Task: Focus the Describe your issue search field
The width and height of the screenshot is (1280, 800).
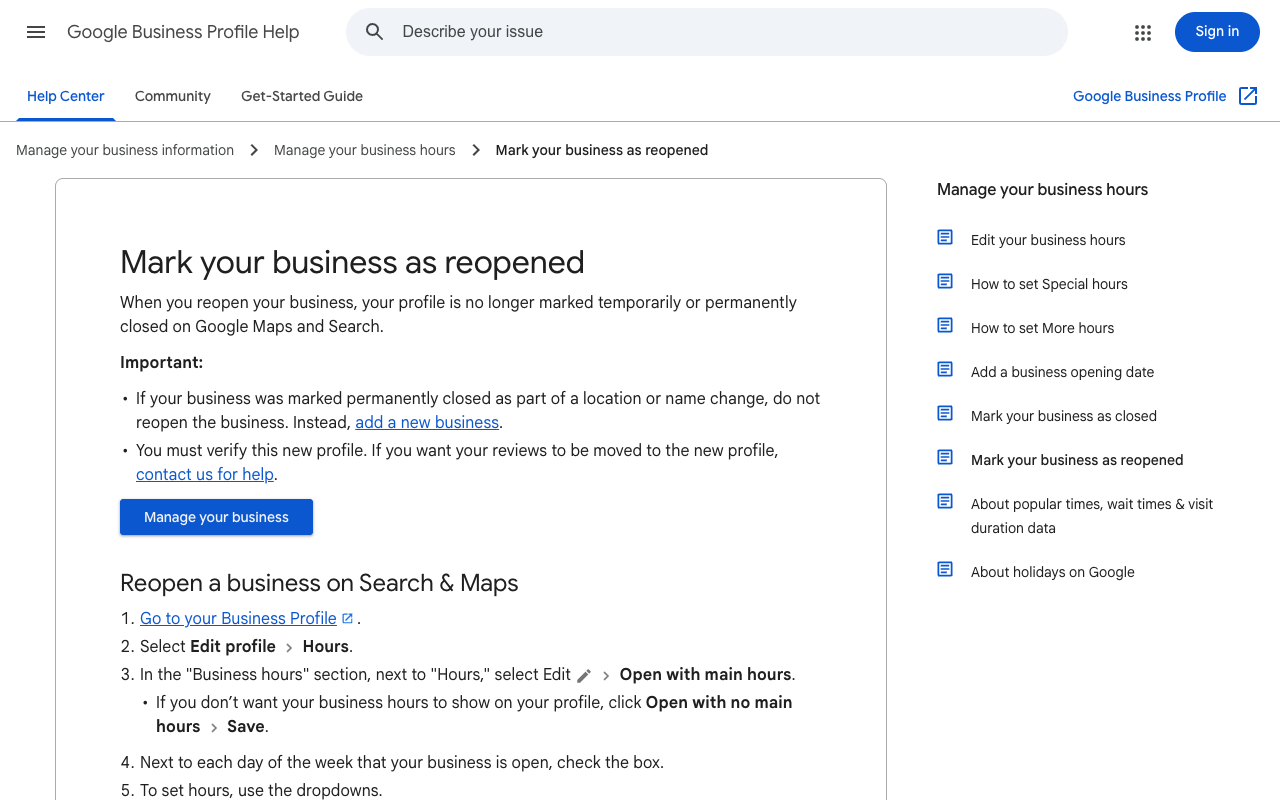Action: (707, 32)
